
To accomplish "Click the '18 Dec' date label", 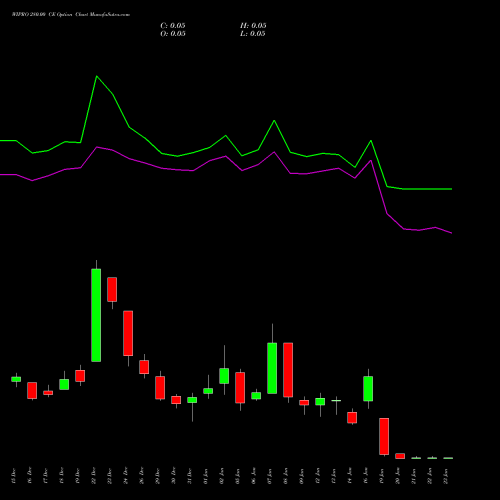I will [x=62, y=476].
